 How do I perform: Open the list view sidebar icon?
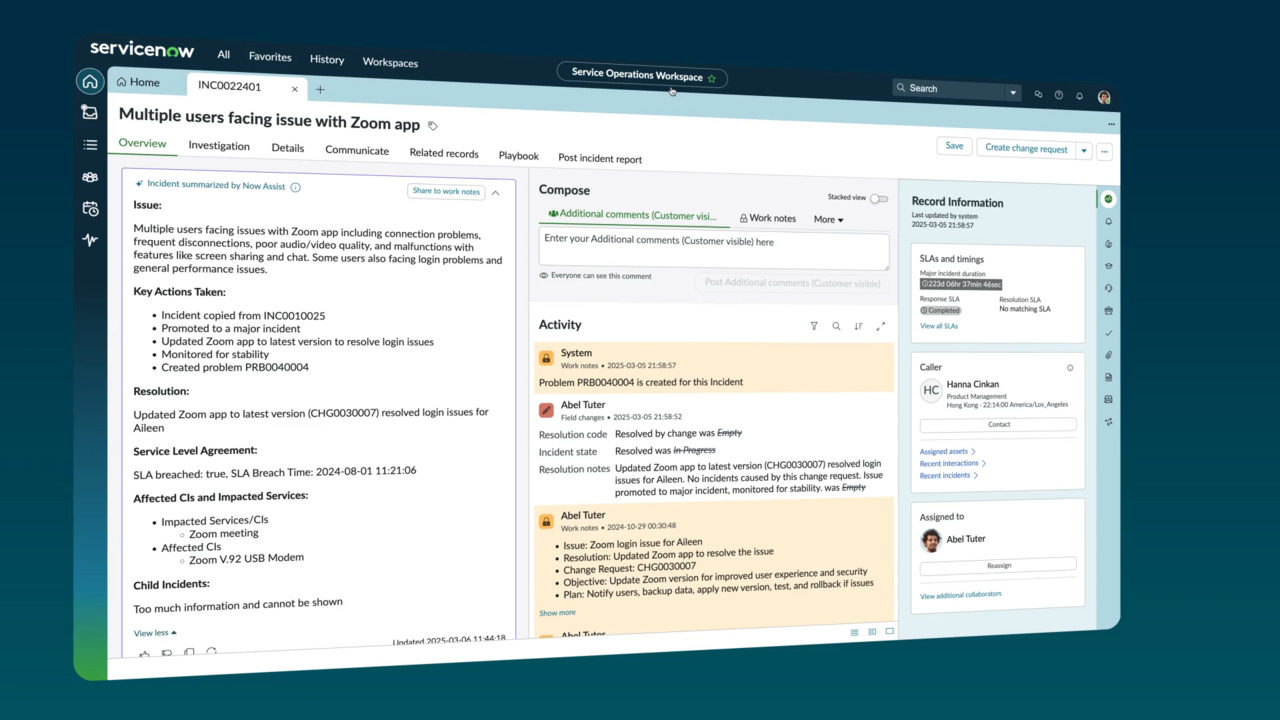(x=90, y=145)
